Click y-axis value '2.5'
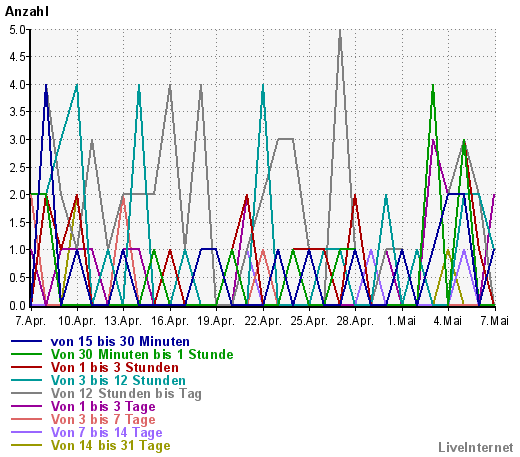Screen dimensions: 520x457 pyautogui.click(x=17, y=168)
